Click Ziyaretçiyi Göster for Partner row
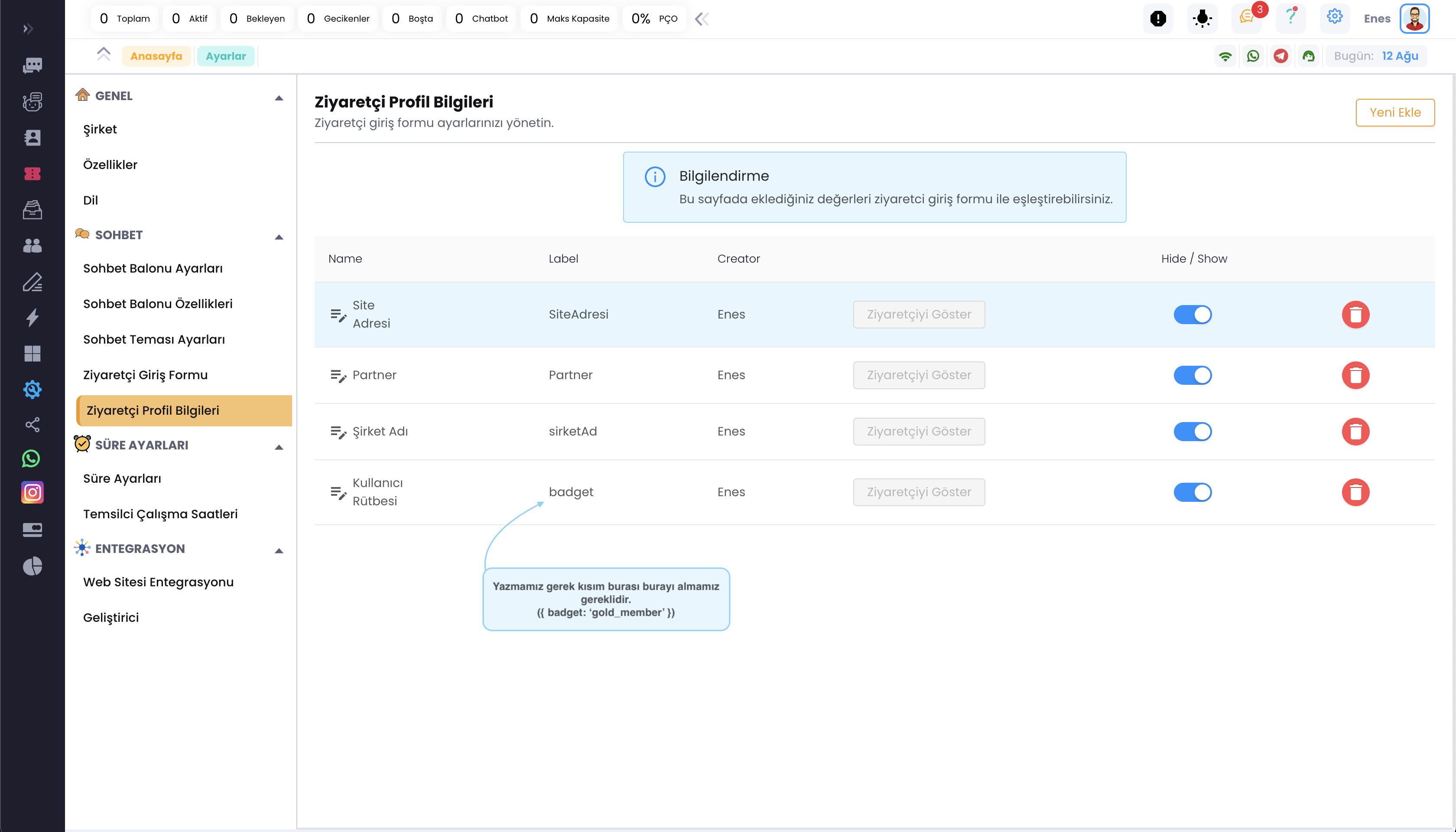This screenshot has width=1456, height=832. pos(918,375)
